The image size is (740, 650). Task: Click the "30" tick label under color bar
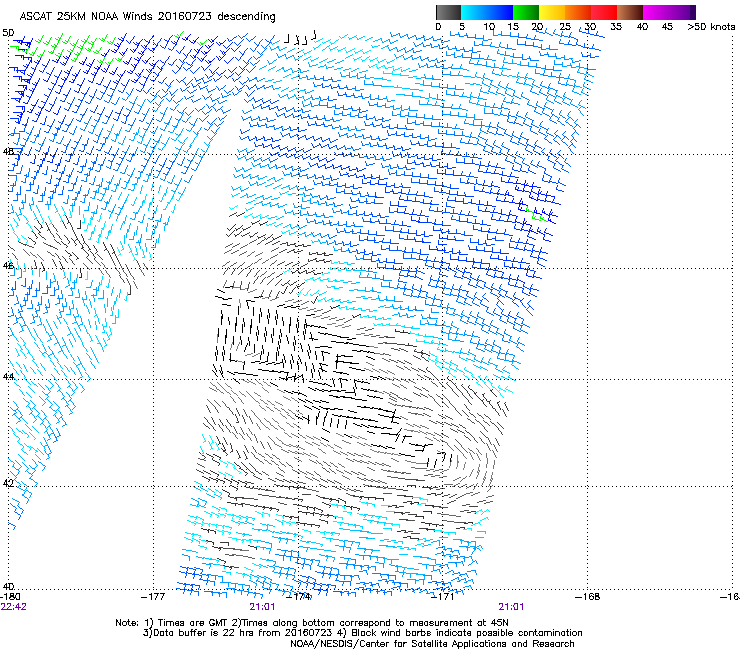click(x=590, y=26)
